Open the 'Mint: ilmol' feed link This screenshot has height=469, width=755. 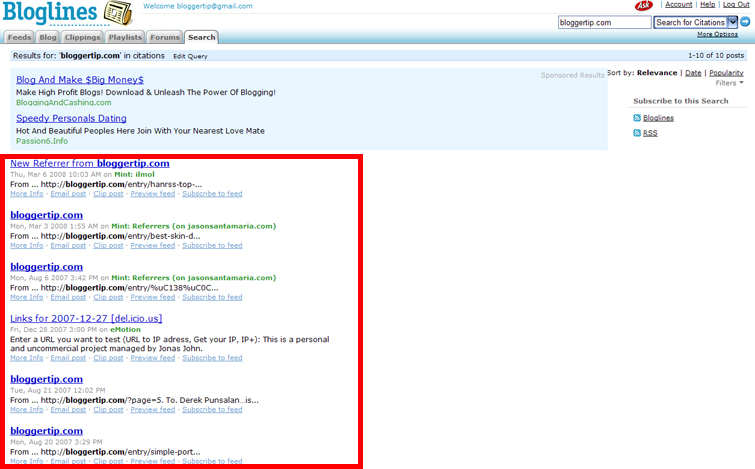click(134, 174)
